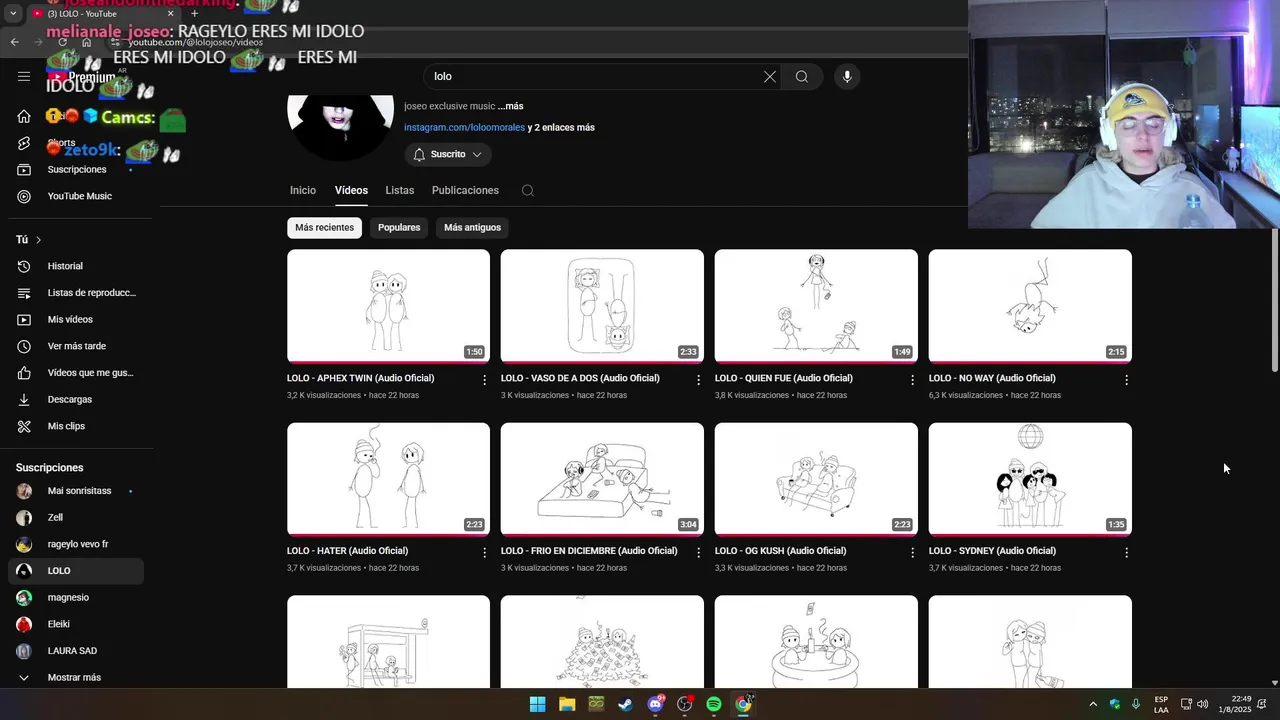Open the options menu for LOLO - QUIEN FUE
1280x720 pixels.
(912, 380)
